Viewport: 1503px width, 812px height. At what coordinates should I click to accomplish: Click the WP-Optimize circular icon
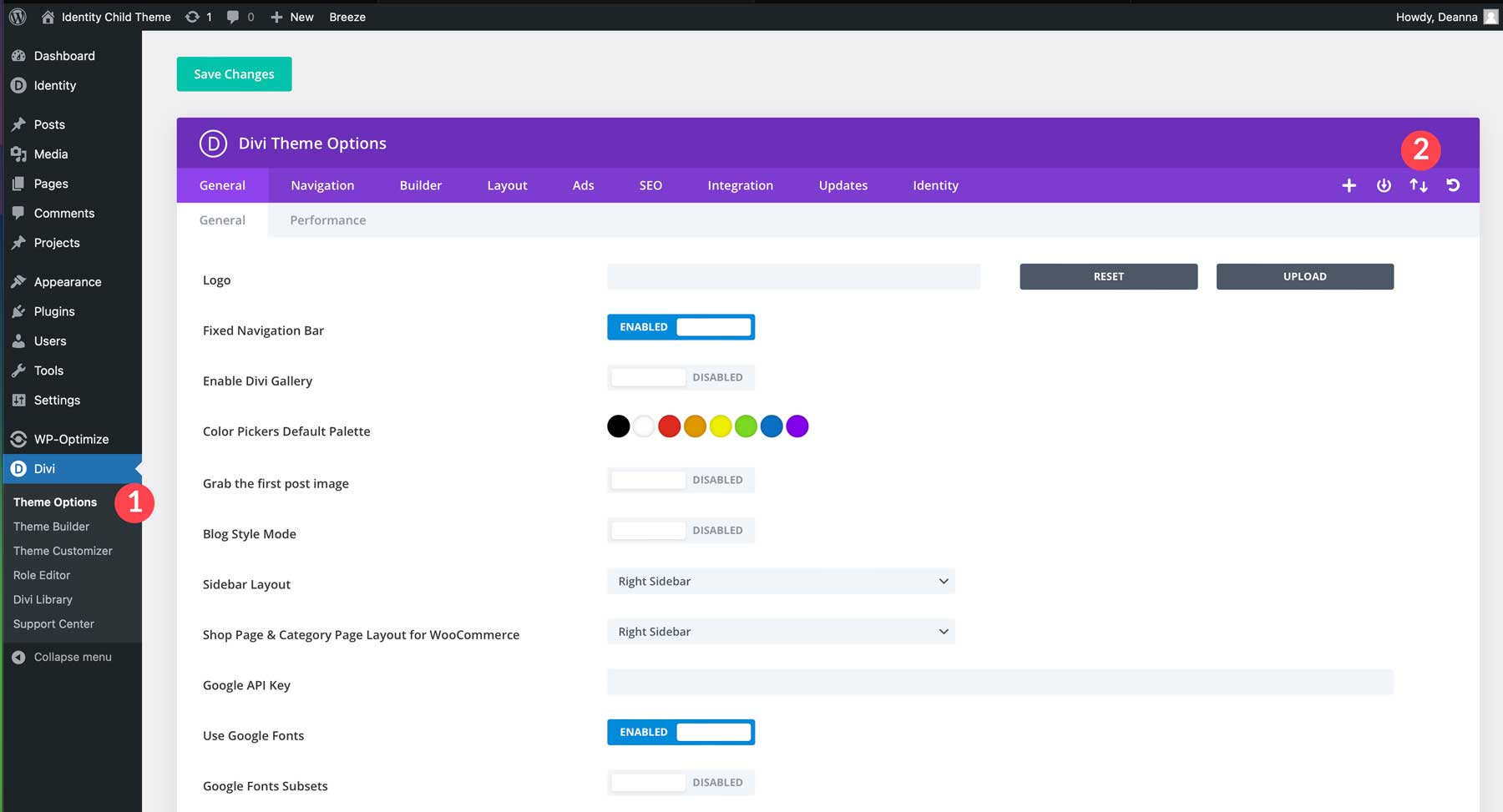(18, 439)
